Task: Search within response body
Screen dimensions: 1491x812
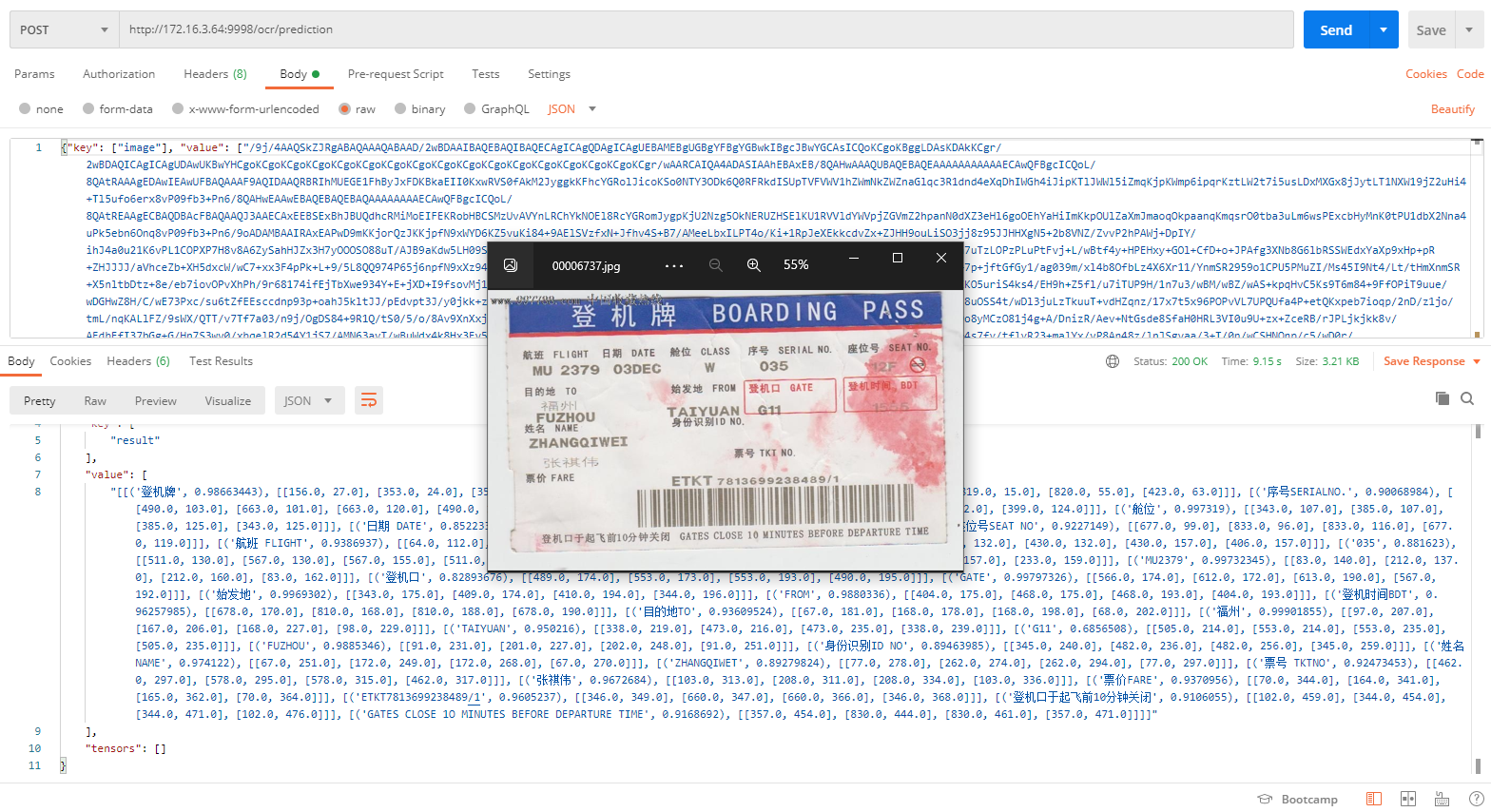Action: tap(1467, 398)
